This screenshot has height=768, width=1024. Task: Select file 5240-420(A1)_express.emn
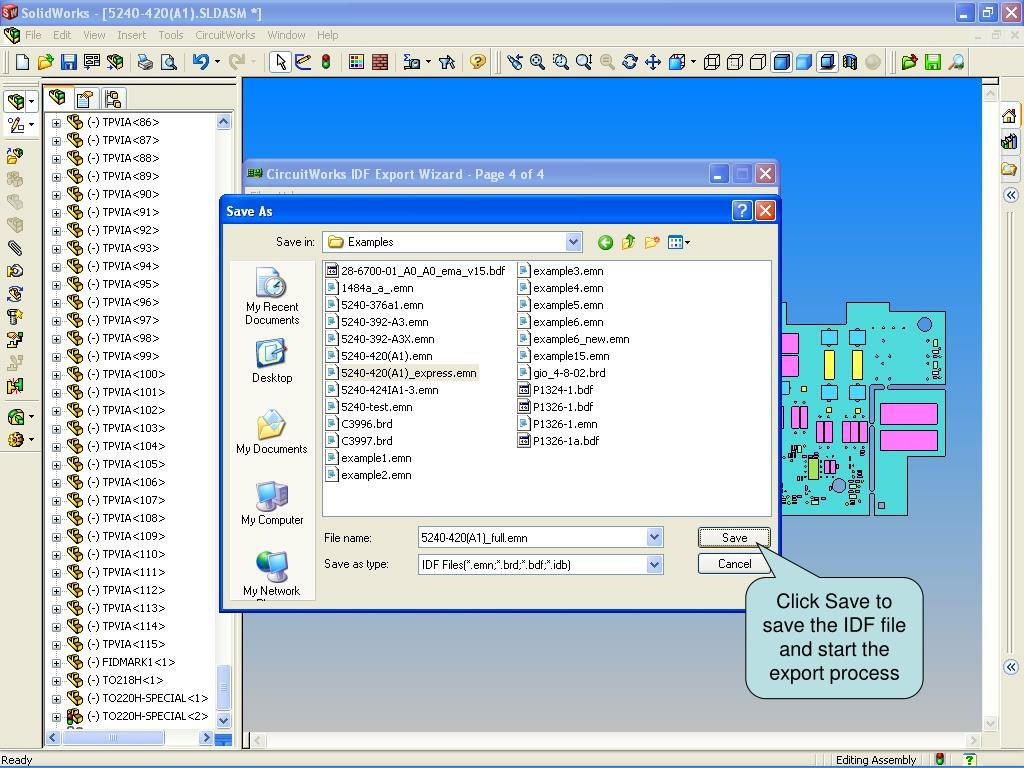pos(402,373)
